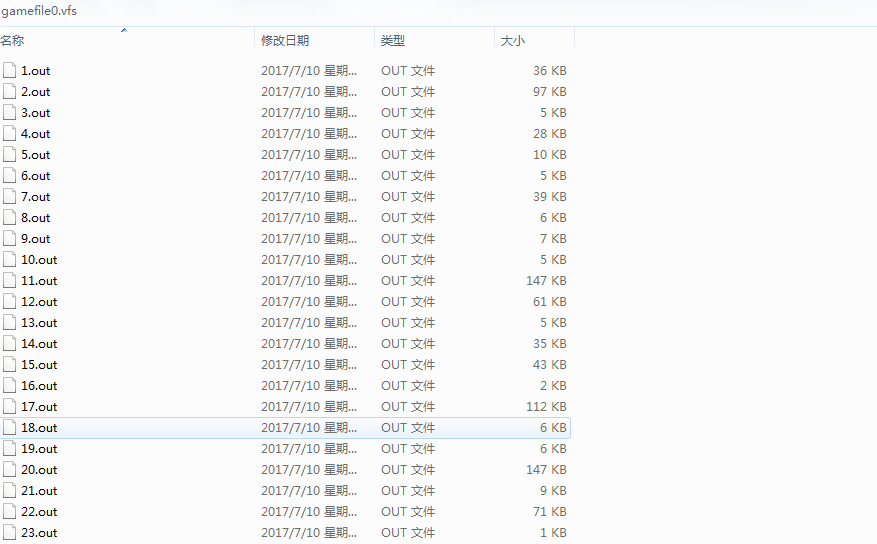The width and height of the screenshot is (877, 544).
Task: Select the file name 20.out
Action: click(39, 470)
